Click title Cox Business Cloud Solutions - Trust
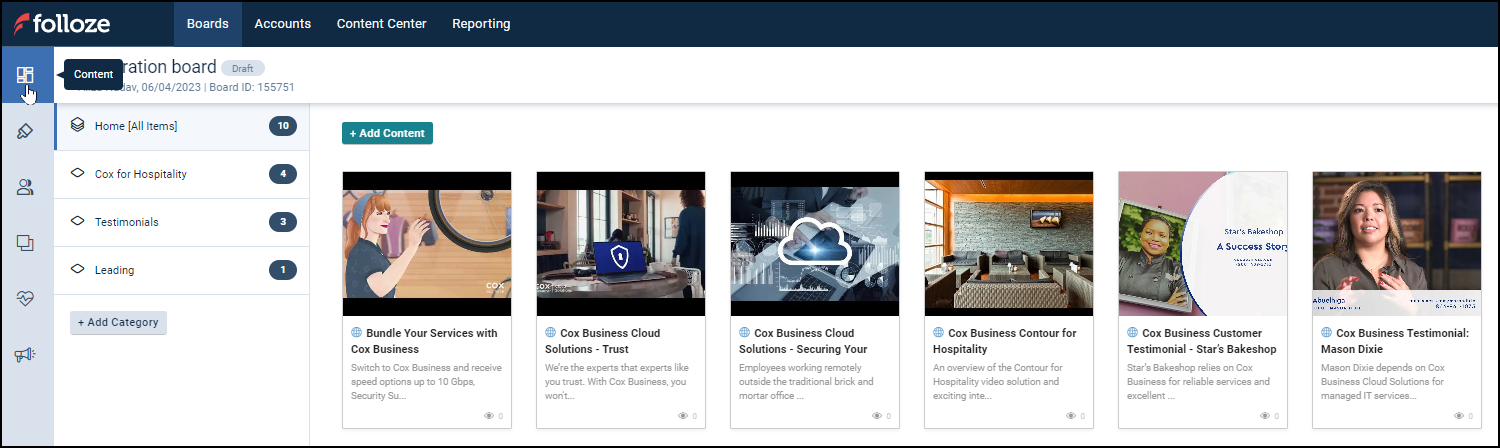This screenshot has width=1500, height=448. (x=603, y=341)
